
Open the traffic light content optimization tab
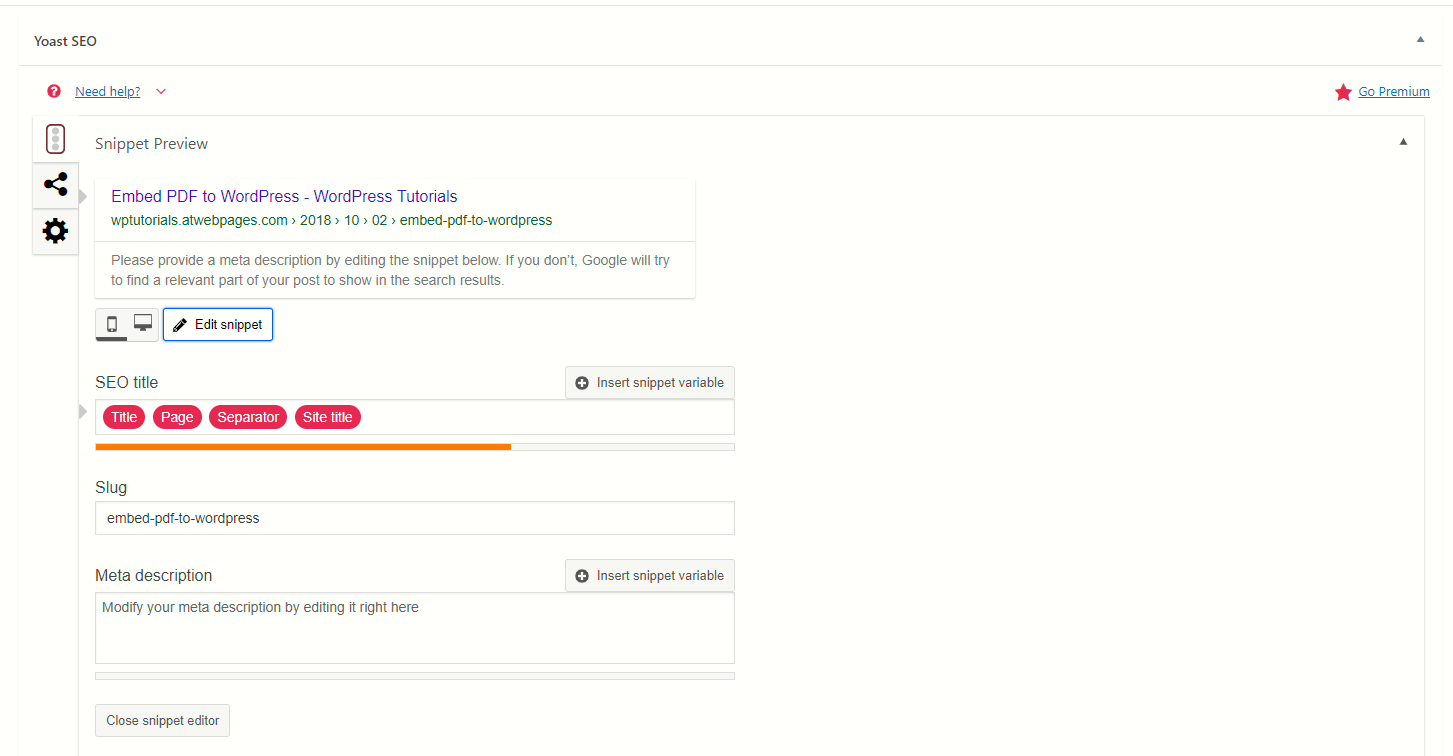pos(56,139)
